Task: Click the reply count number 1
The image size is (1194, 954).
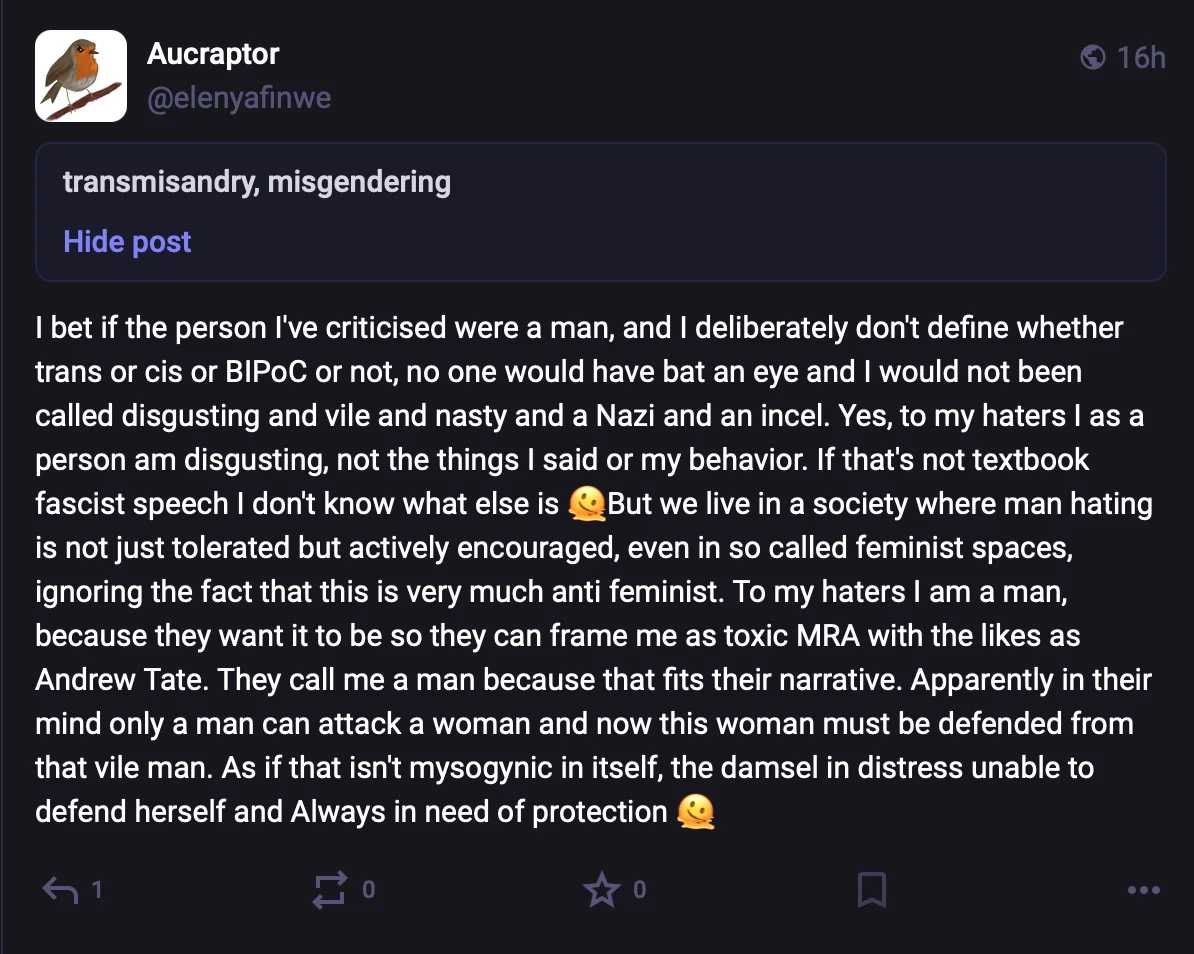Action: (x=97, y=889)
